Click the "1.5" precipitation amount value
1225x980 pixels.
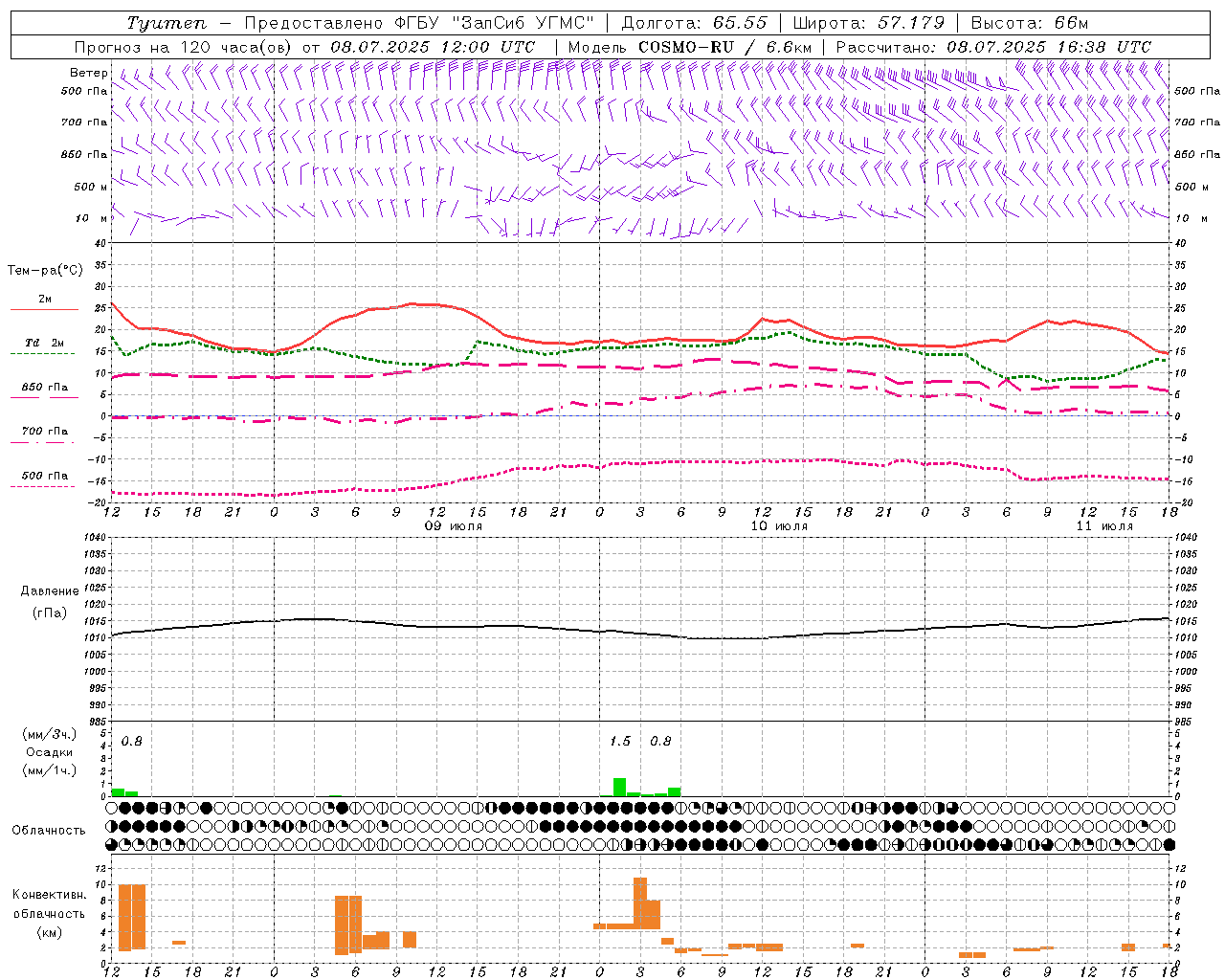[x=620, y=741]
